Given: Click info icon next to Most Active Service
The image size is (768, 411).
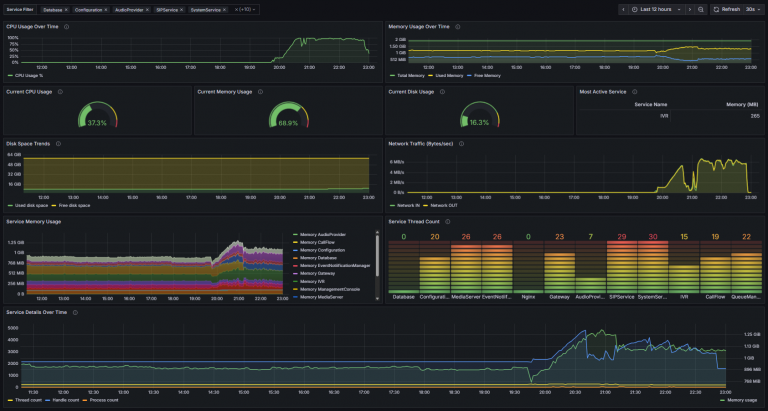Looking at the screenshot, I should [x=634, y=92].
